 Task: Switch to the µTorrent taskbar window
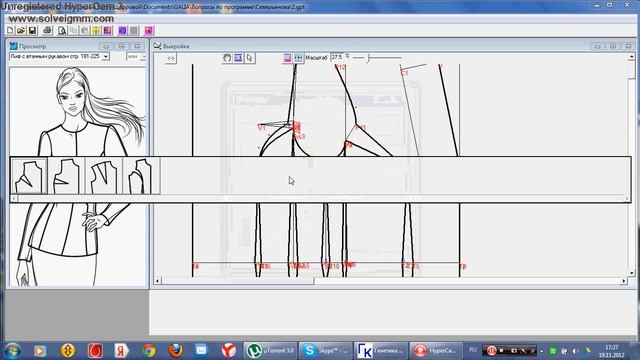[x=271, y=351]
